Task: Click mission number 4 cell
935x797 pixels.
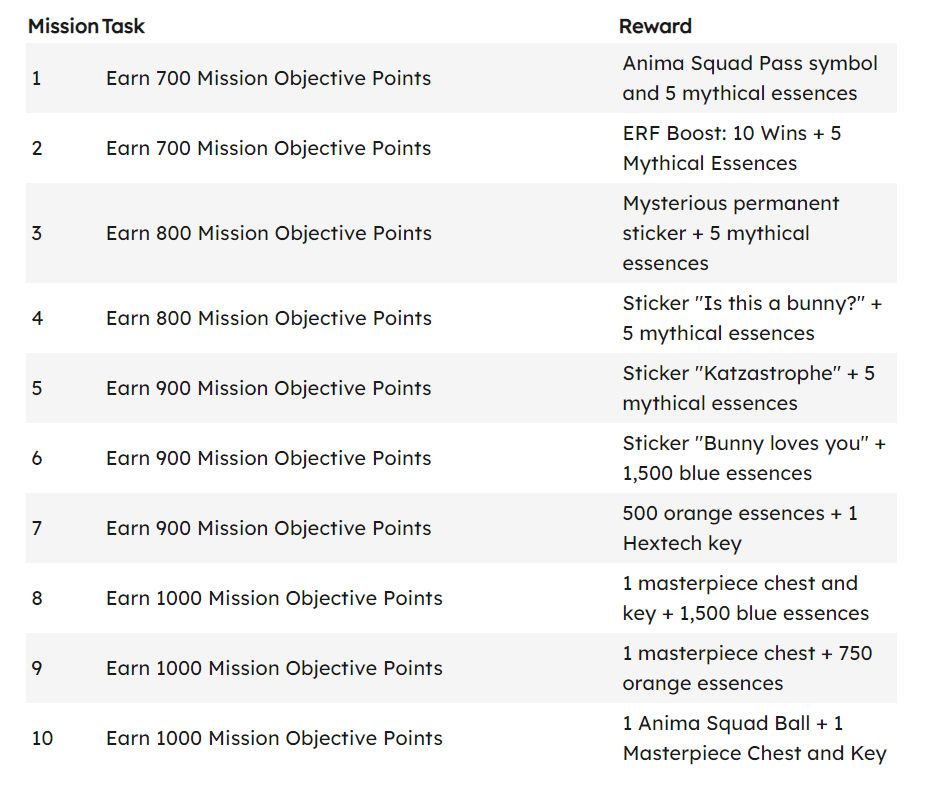Action: (x=37, y=318)
